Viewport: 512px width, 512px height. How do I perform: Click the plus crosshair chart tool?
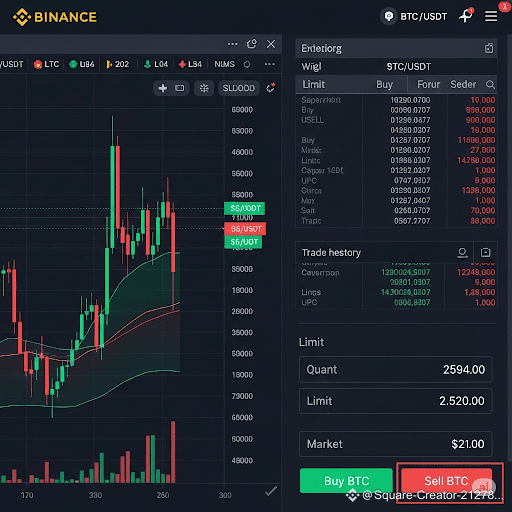click(163, 88)
